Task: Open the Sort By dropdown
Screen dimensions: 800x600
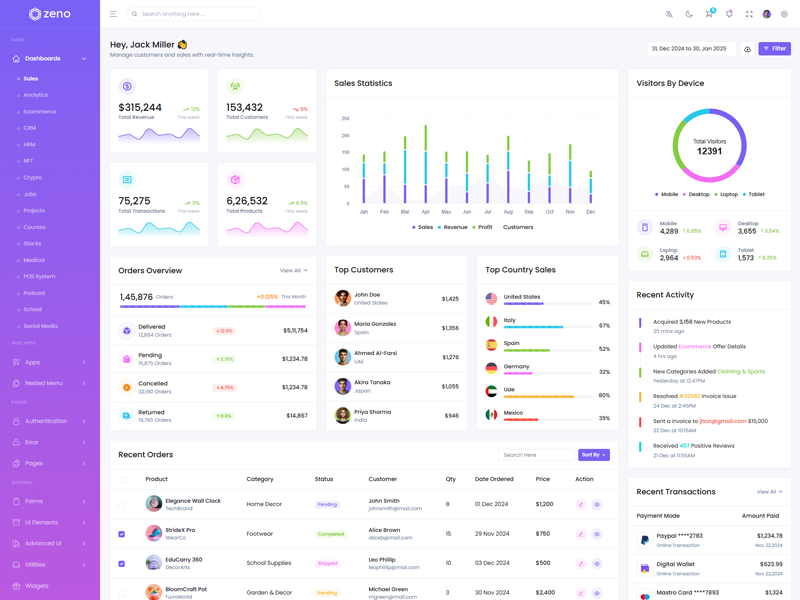Action: (593, 455)
